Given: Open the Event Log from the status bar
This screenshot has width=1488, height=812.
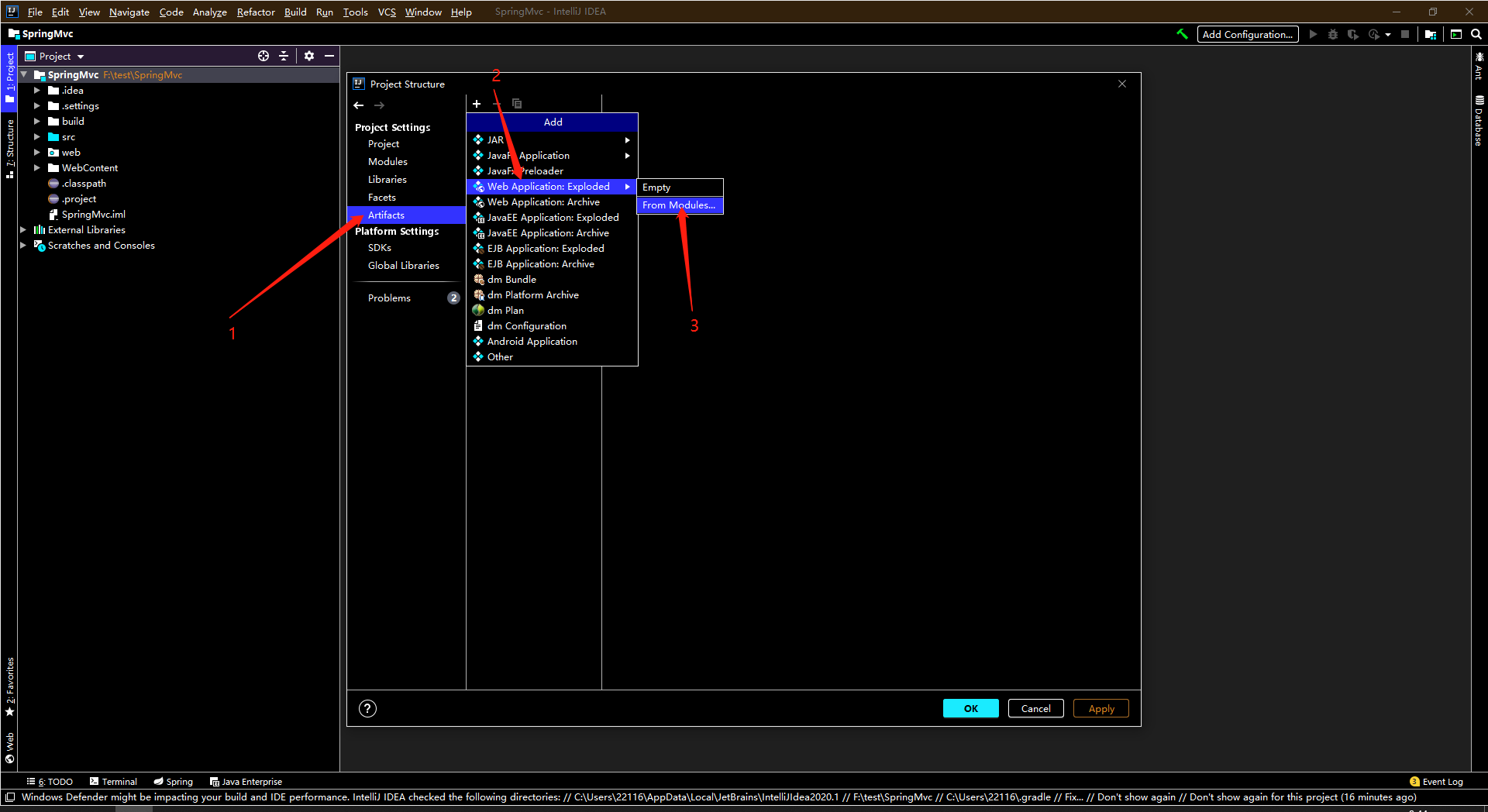Looking at the screenshot, I should pos(1438,781).
